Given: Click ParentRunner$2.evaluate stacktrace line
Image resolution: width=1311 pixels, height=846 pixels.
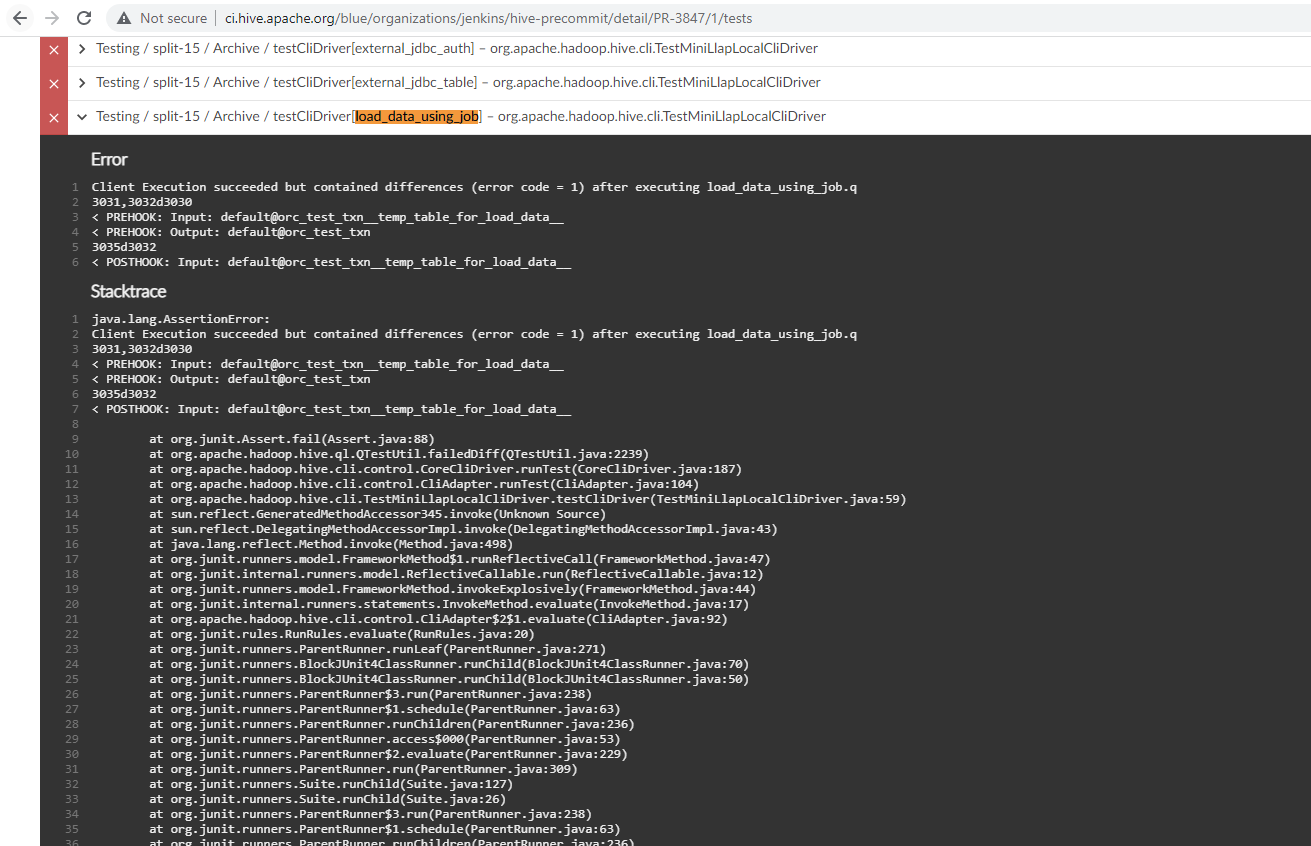Looking at the screenshot, I should 388,754.
